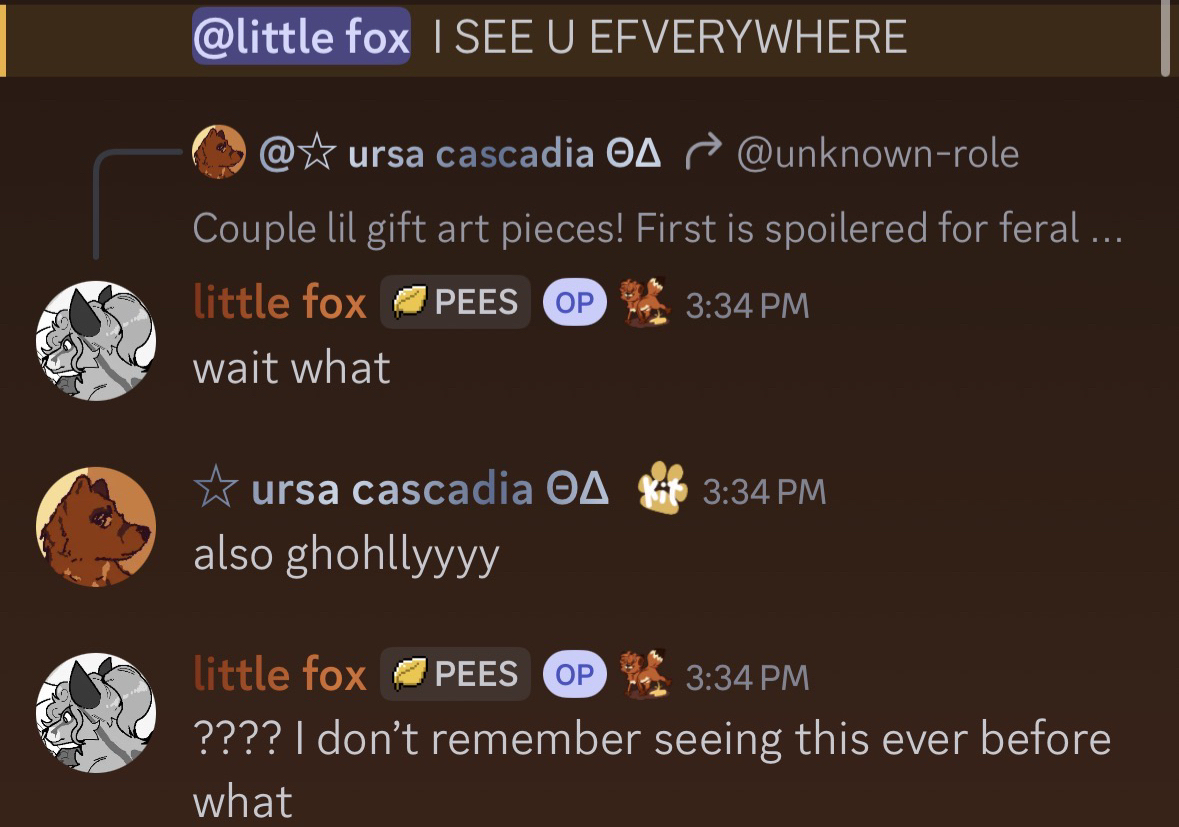Click little fox's avatar beside "wait what"
This screenshot has width=1179, height=827.
(x=96, y=341)
